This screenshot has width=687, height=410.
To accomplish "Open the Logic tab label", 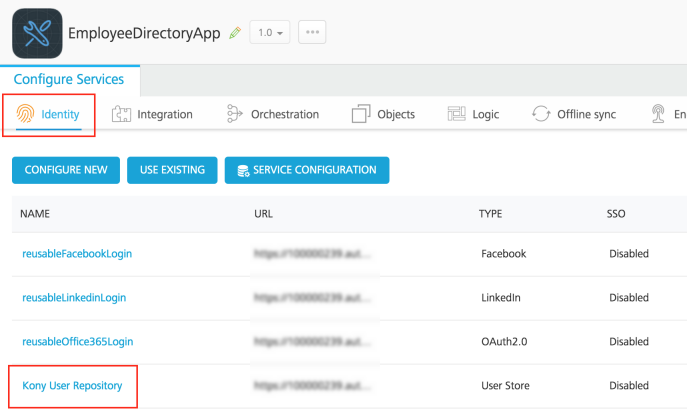I will (485, 114).
